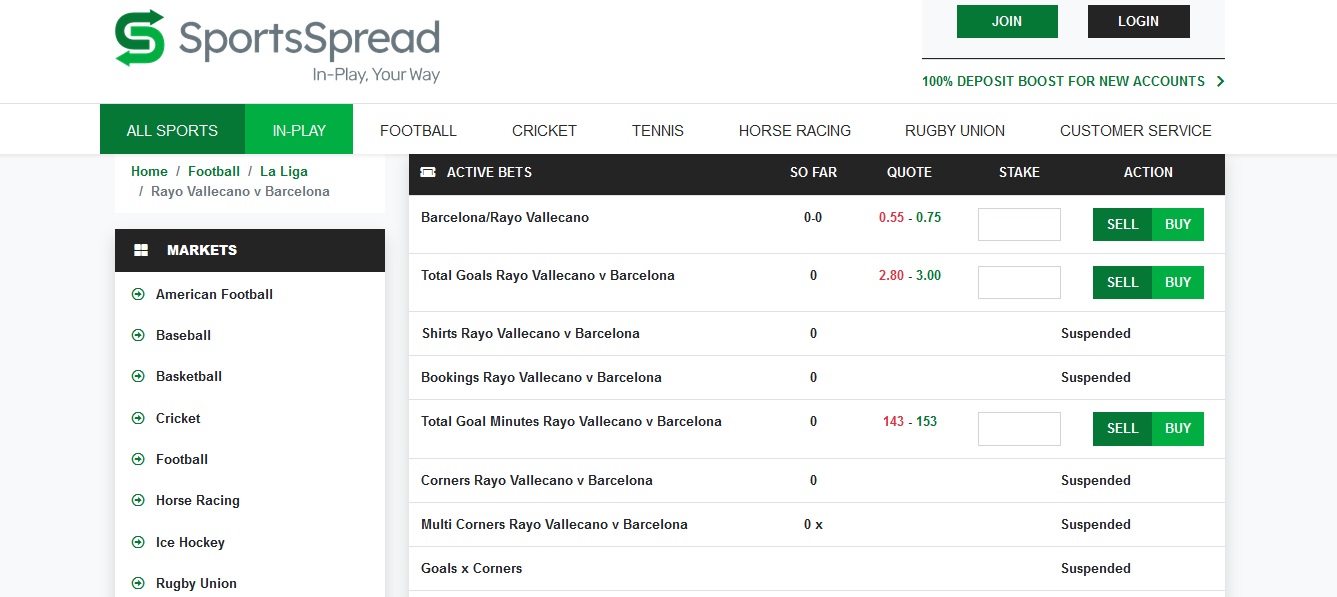Buy the Total Goal Minutes bet

(x=1178, y=428)
